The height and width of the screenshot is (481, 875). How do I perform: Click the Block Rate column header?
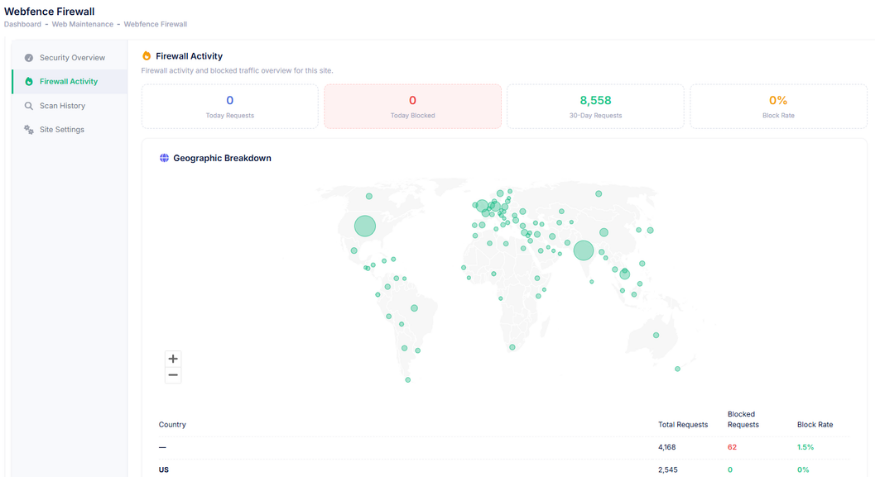coord(815,425)
